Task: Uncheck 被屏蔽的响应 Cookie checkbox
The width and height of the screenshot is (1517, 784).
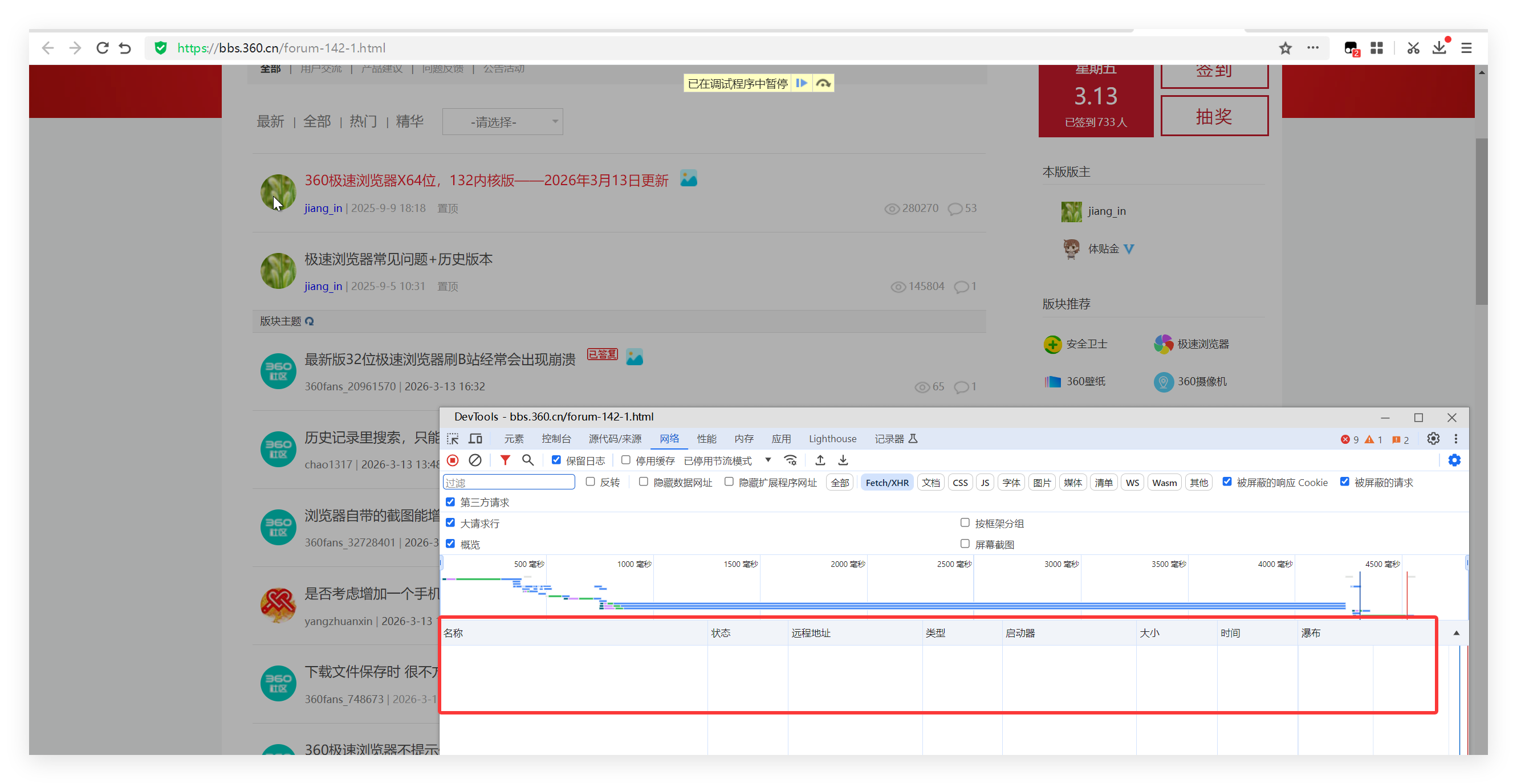Action: coord(1227,481)
